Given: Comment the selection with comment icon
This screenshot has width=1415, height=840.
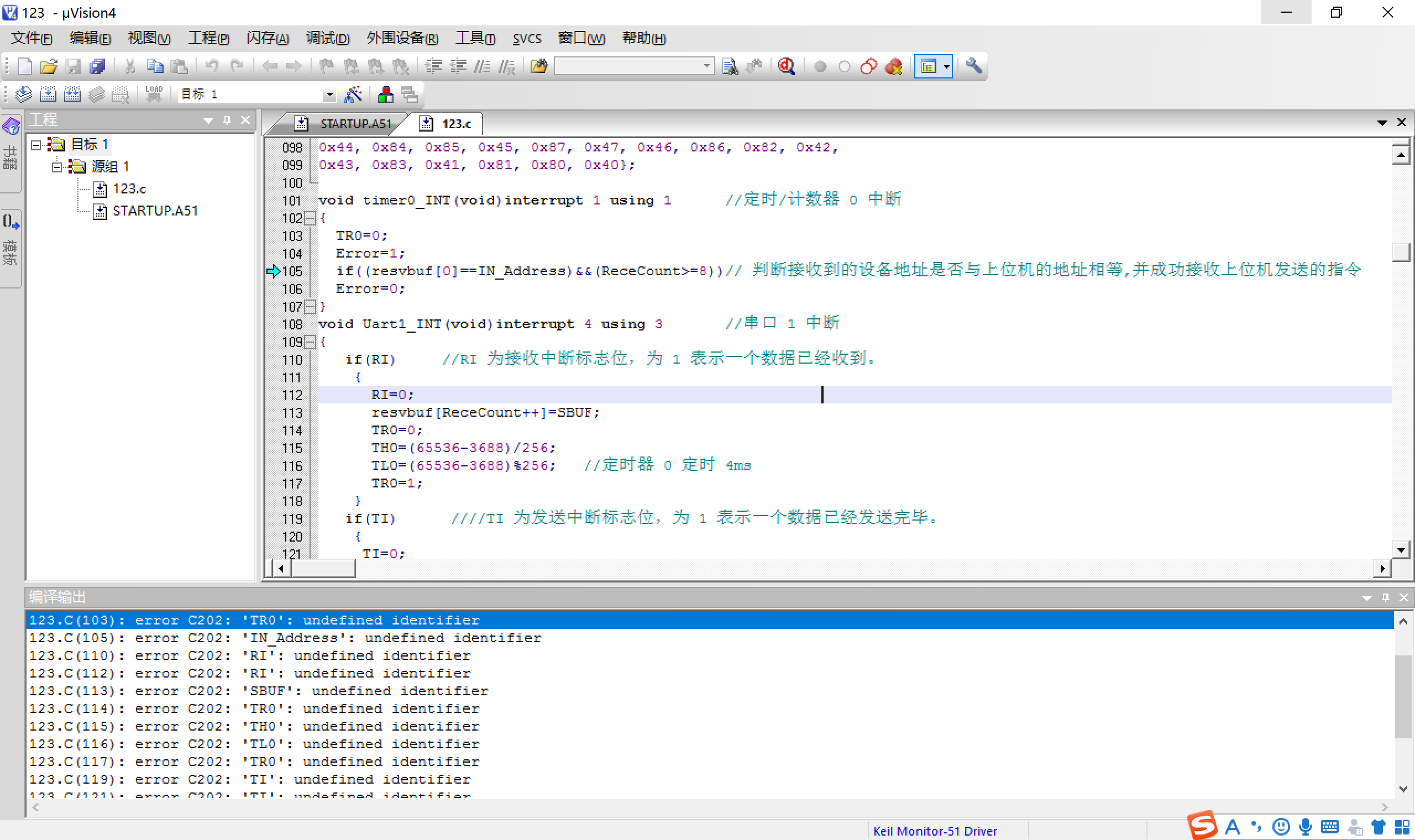Looking at the screenshot, I should tap(482, 66).
